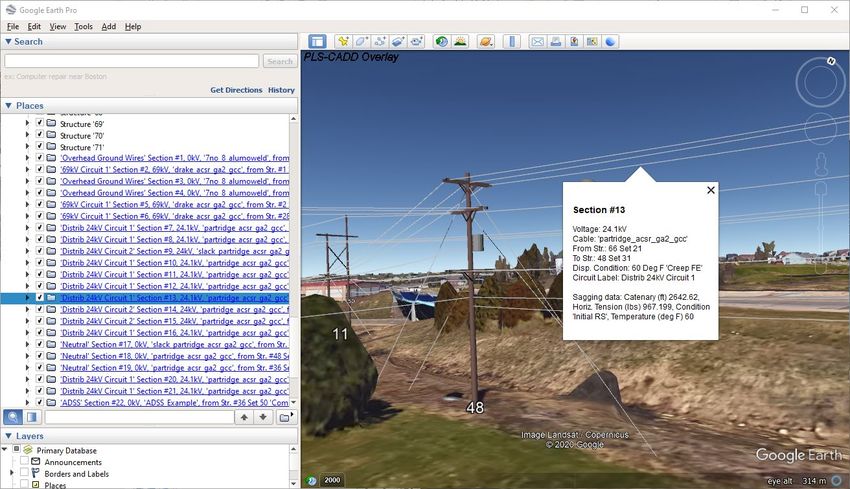Uncheck Structure '69' checkbox

tap(40, 123)
